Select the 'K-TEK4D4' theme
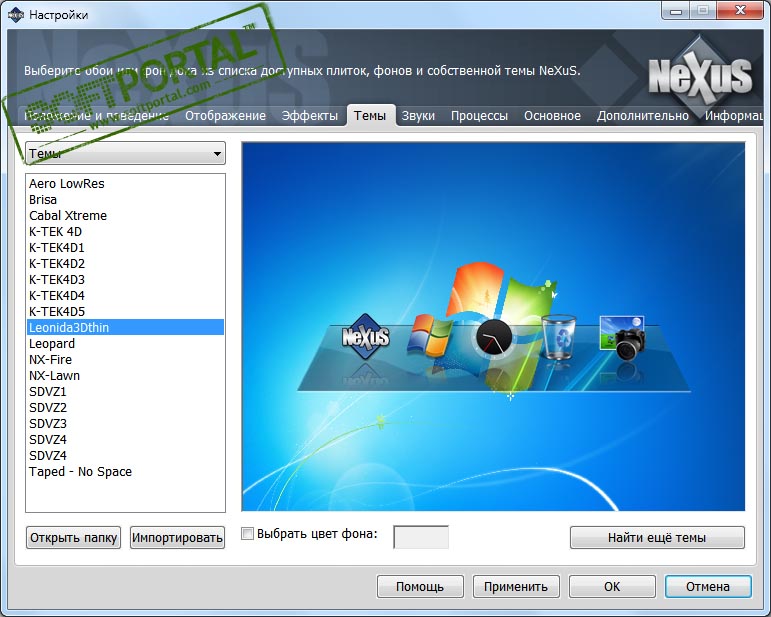Viewport: 771px width, 617px height. click(x=125, y=295)
